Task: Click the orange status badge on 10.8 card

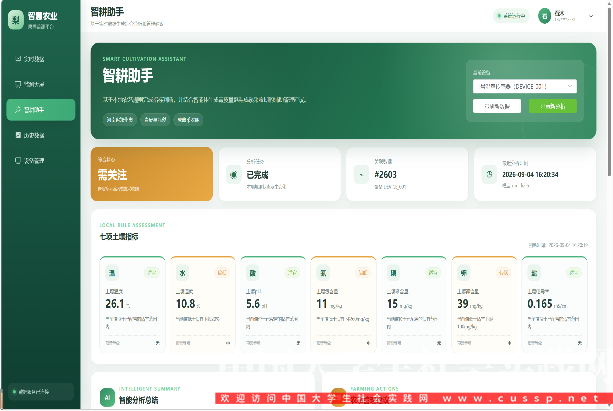Action: click(222, 273)
